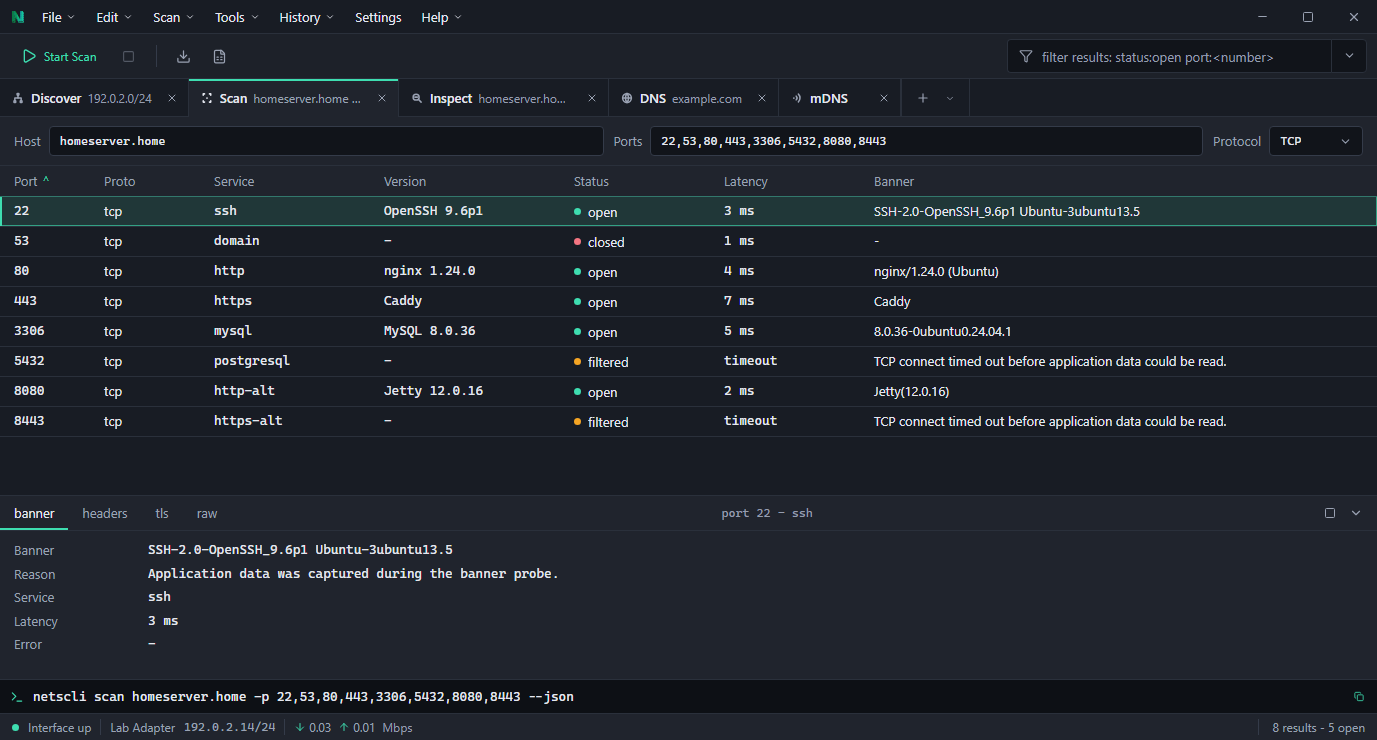Select the banner detail tab

click(34, 513)
